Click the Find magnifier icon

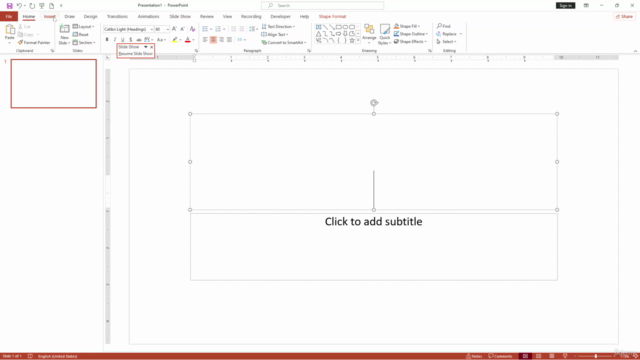[x=439, y=26]
